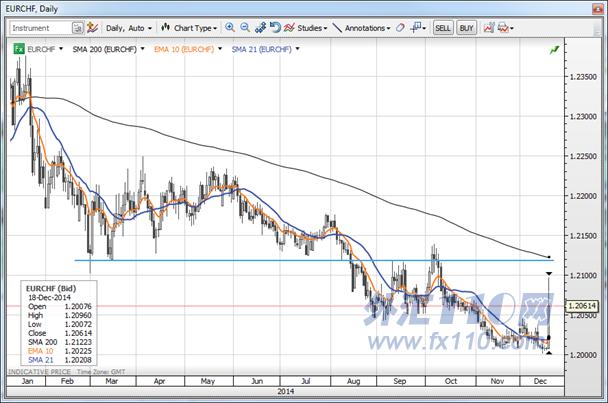Click the 1.23500 price axis label
Screen dimensions: 608x403
583,77
